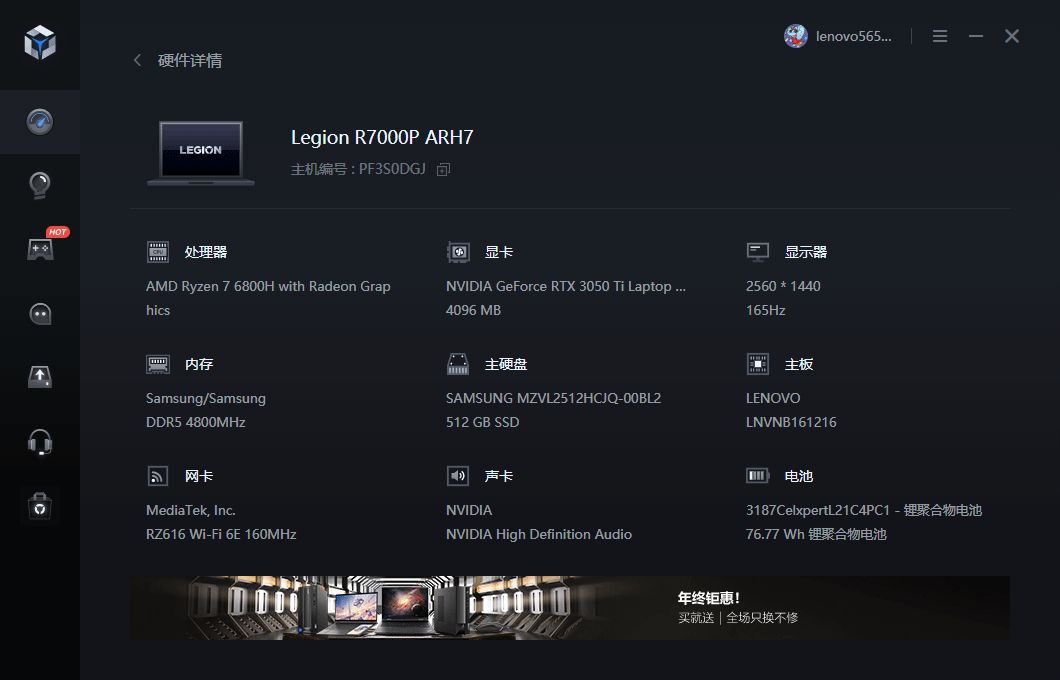Select RZ616 Wi-Fi 6E 160MHz text

(221, 534)
